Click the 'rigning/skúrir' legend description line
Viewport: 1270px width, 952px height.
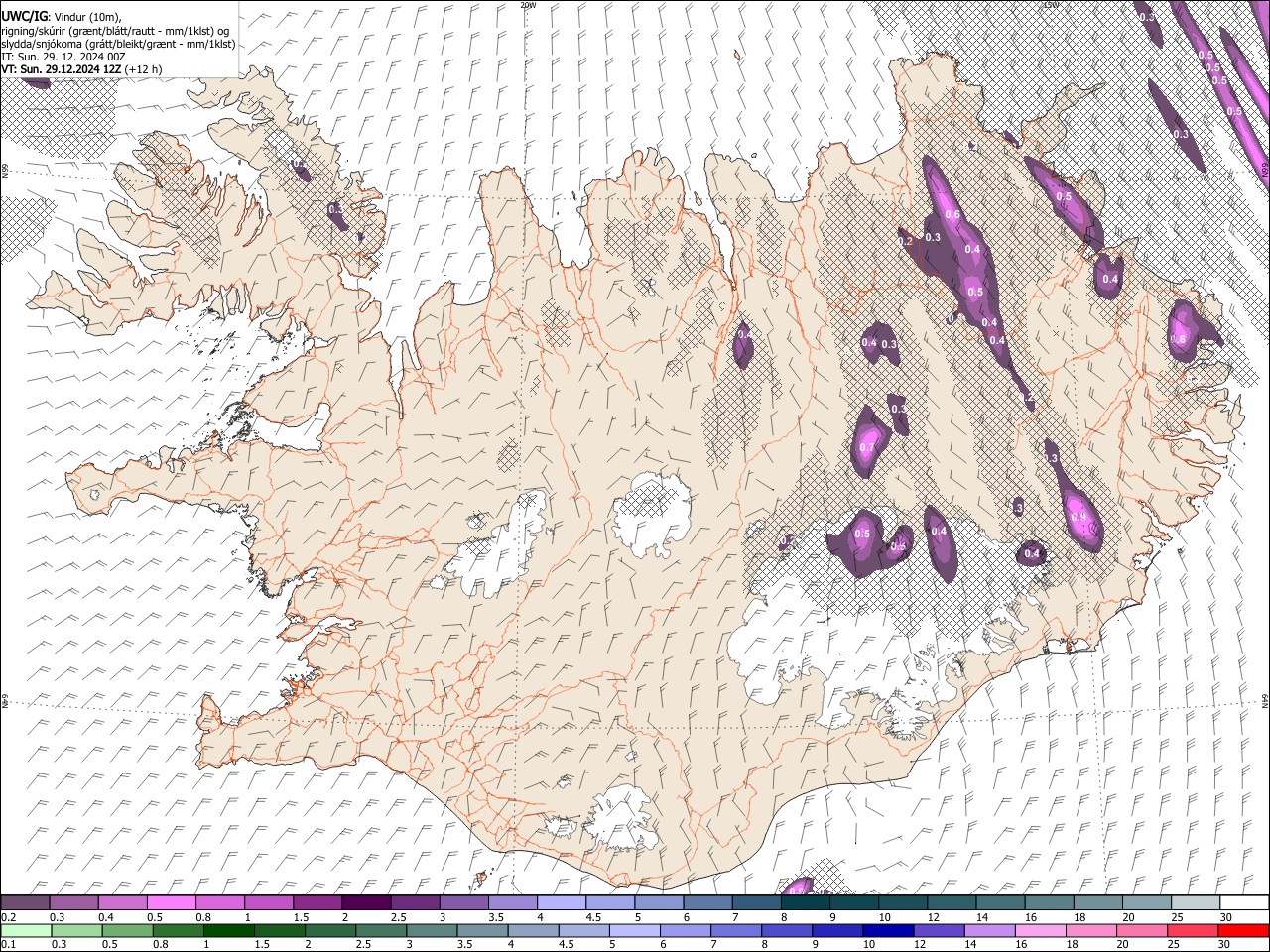click(115, 31)
